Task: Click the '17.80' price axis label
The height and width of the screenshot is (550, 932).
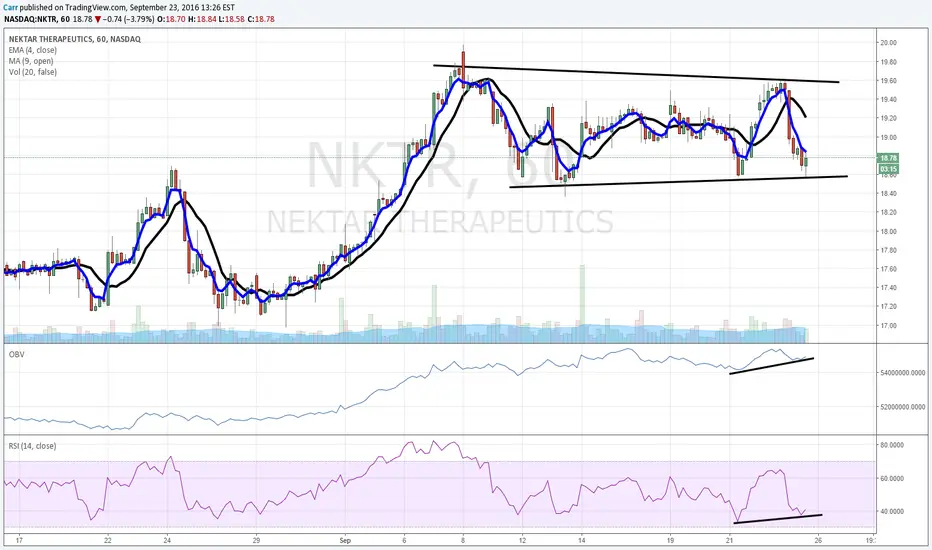Action: point(889,250)
